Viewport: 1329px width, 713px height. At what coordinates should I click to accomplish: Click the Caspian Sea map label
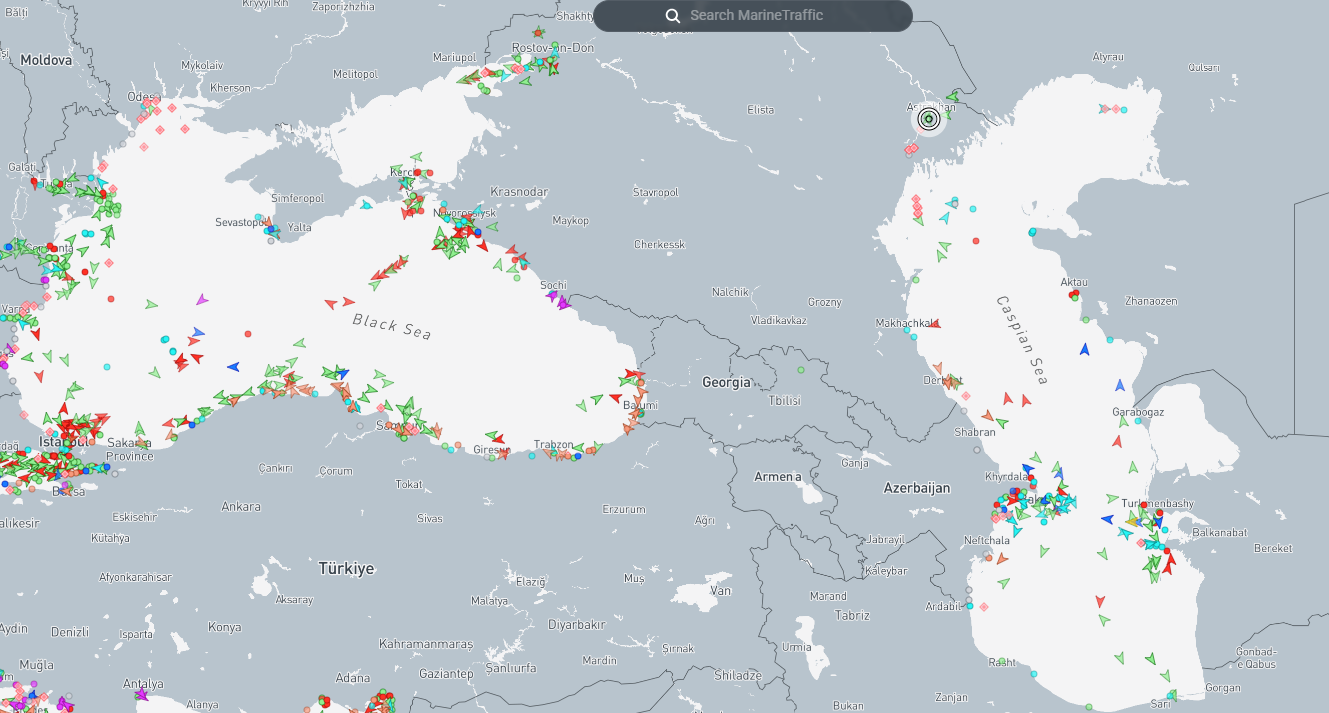tap(1021, 340)
